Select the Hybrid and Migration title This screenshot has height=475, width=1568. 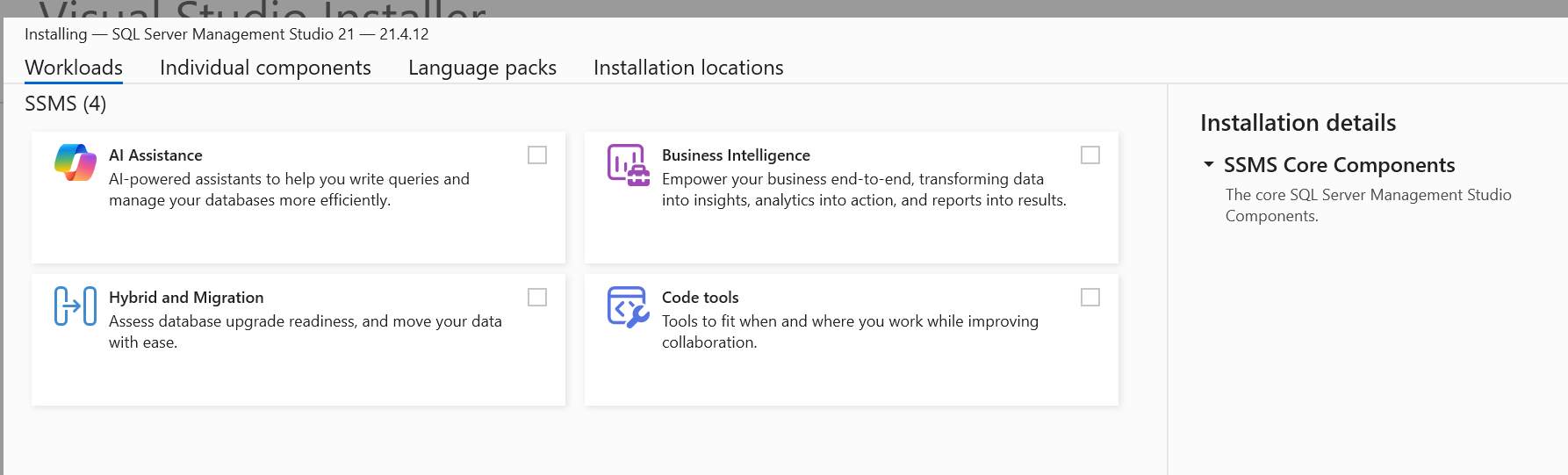pos(186,298)
